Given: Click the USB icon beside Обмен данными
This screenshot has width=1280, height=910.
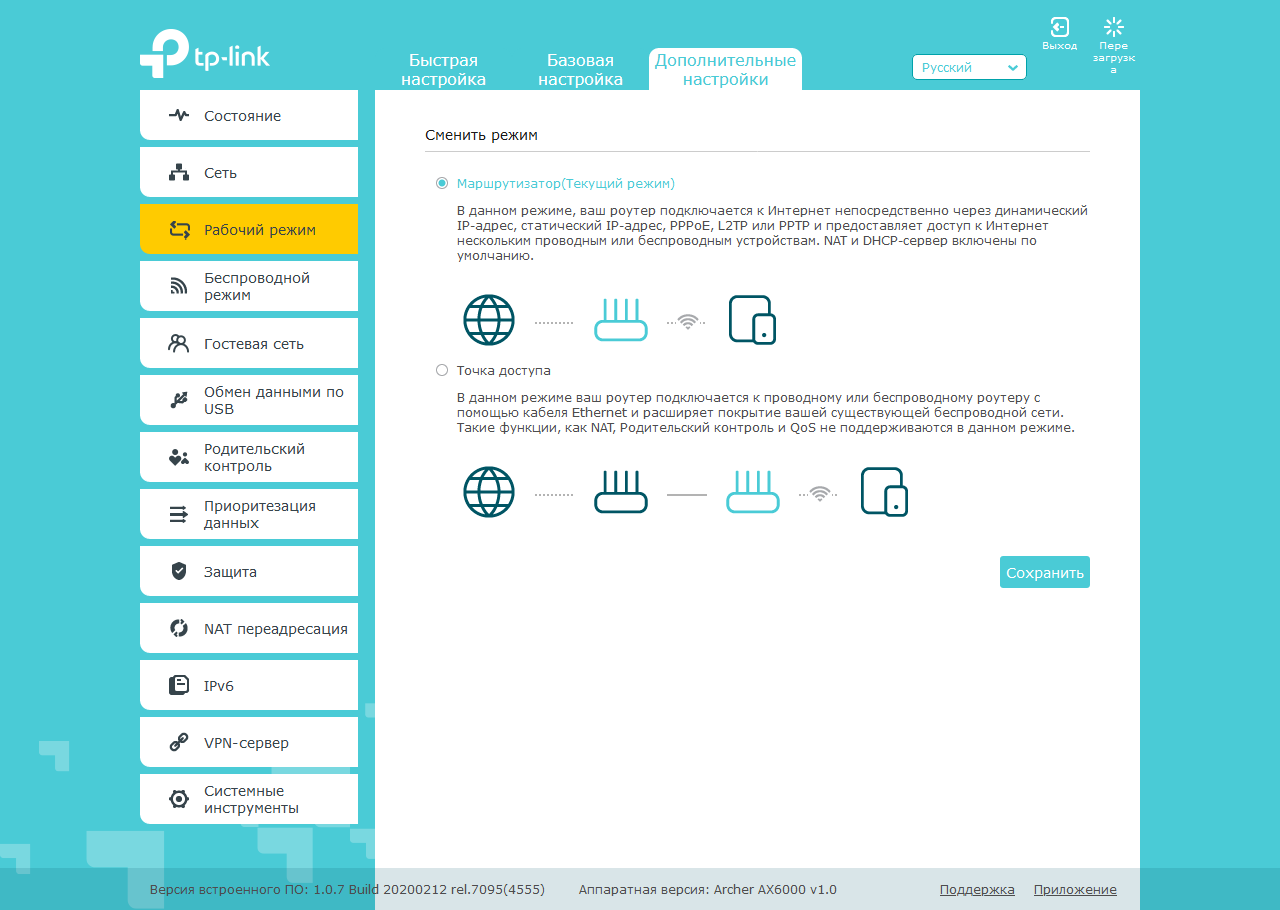Looking at the screenshot, I should pos(179,400).
